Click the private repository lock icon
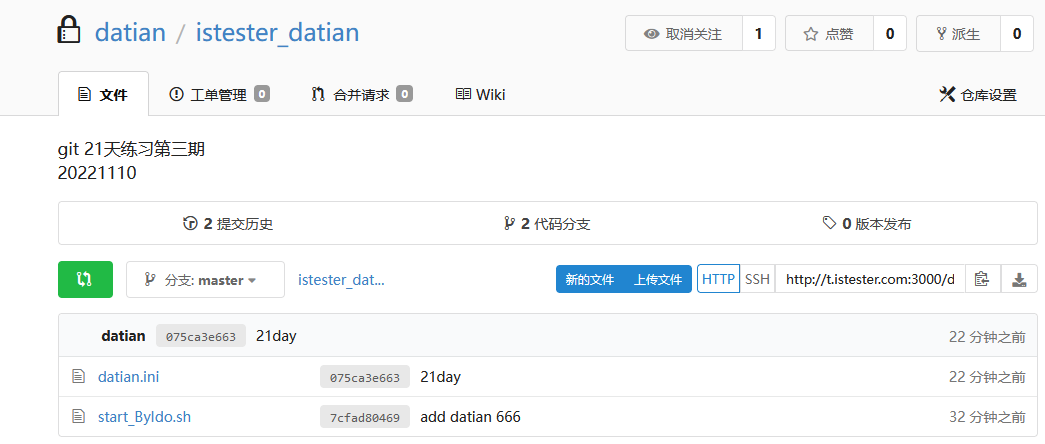The height and width of the screenshot is (444, 1045). (69, 31)
